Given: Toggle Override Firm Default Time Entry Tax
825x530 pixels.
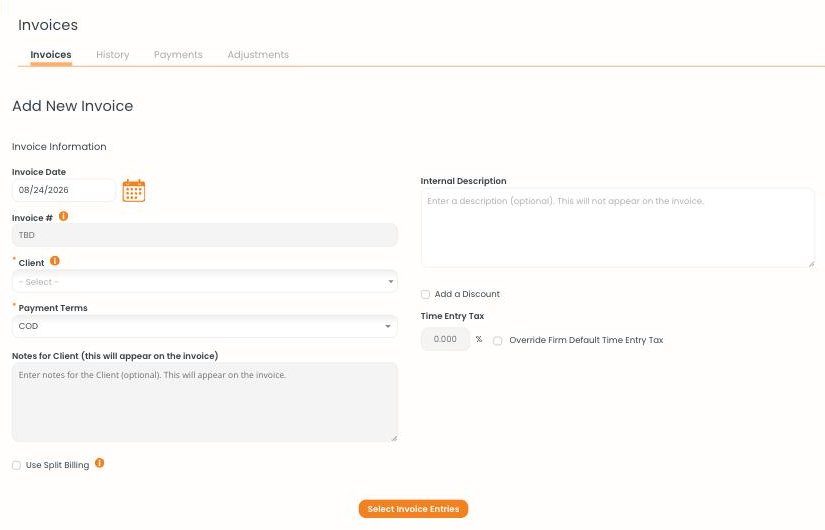Looking at the screenshot, I should pos(497,341).
